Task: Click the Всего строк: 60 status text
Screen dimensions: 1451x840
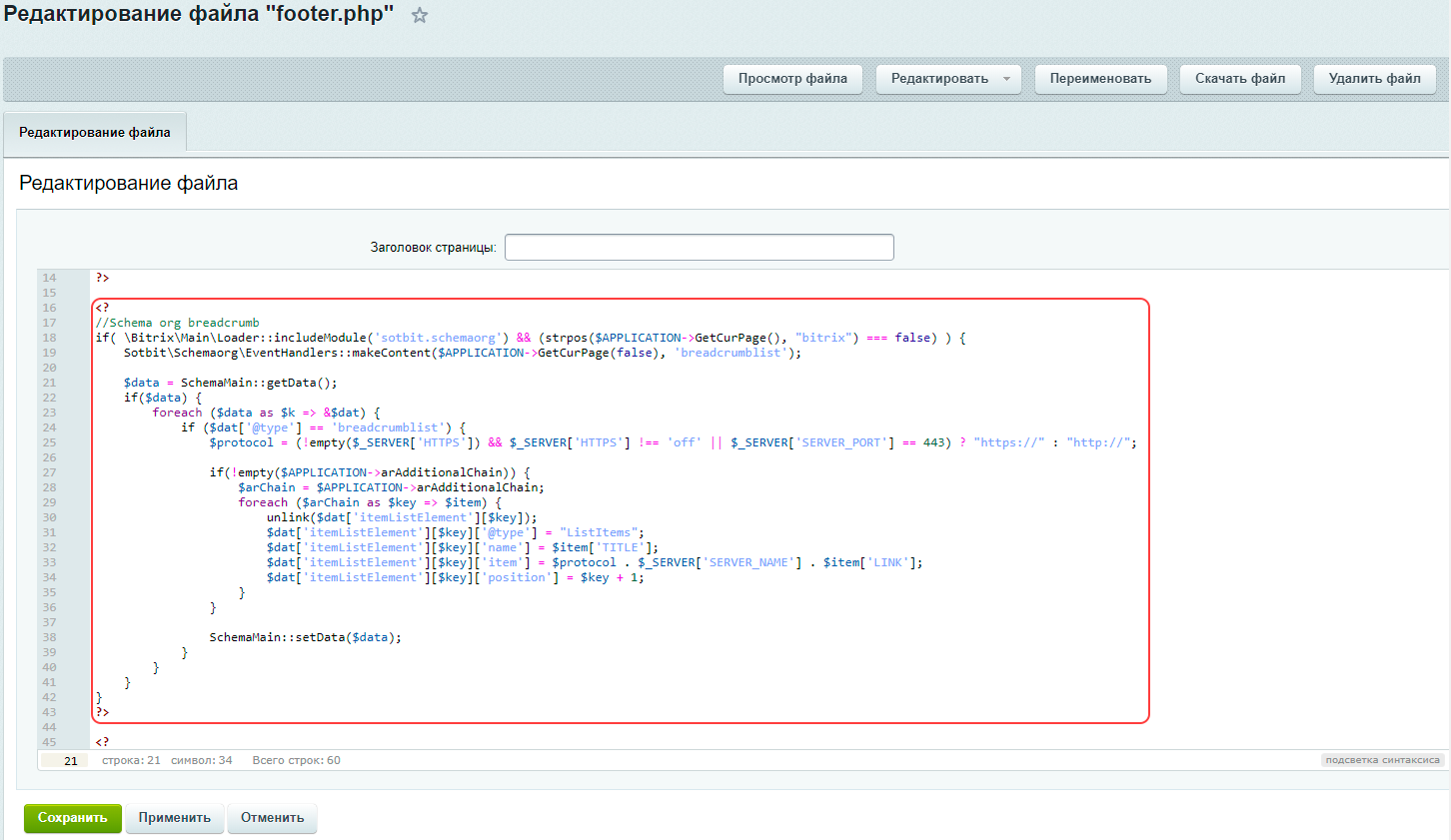Action: 296,761
